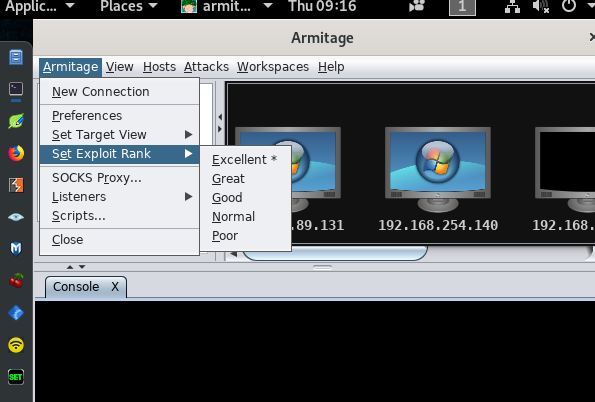
Task: Open the power menu icon
Action: (x=569, y=6)
